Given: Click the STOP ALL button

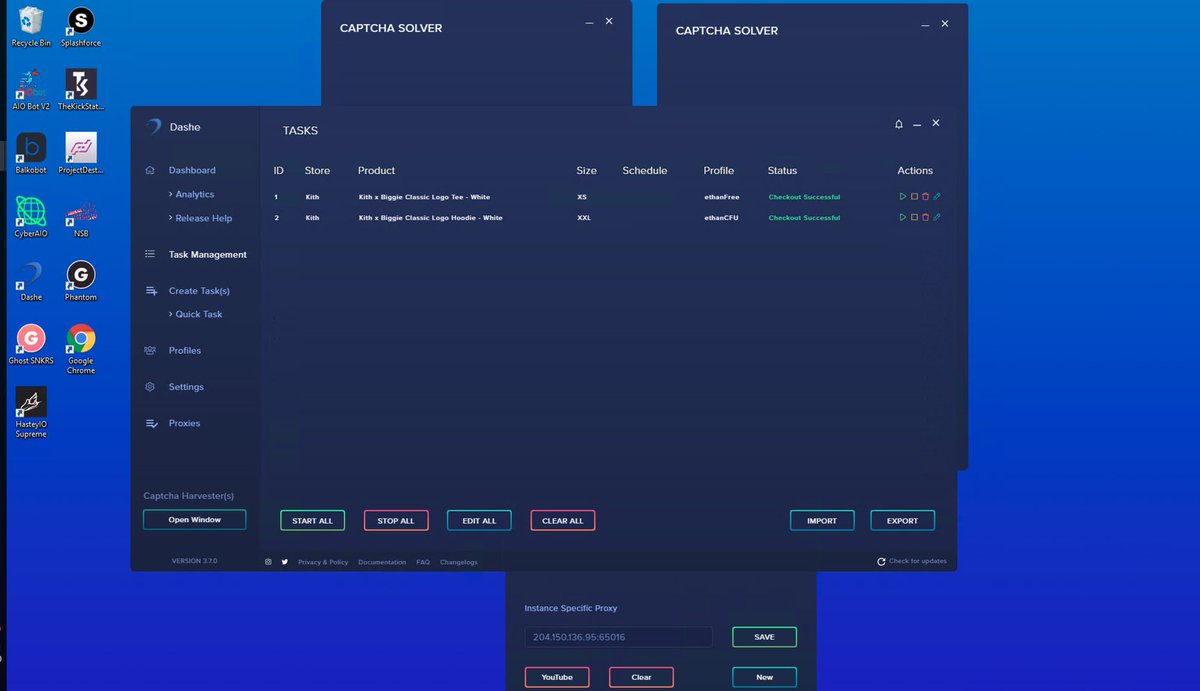Looking at the screenshot, I should (x=396, y=520).
